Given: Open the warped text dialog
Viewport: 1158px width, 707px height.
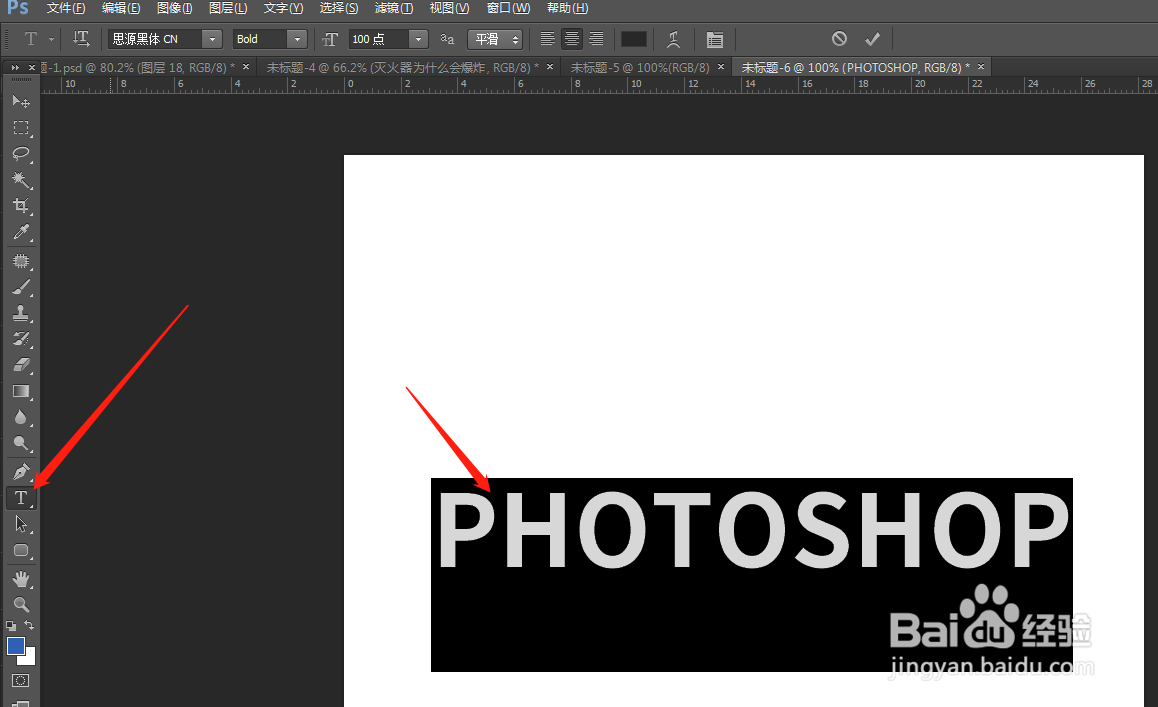Looking at the screenshot, I should [673, 39].
